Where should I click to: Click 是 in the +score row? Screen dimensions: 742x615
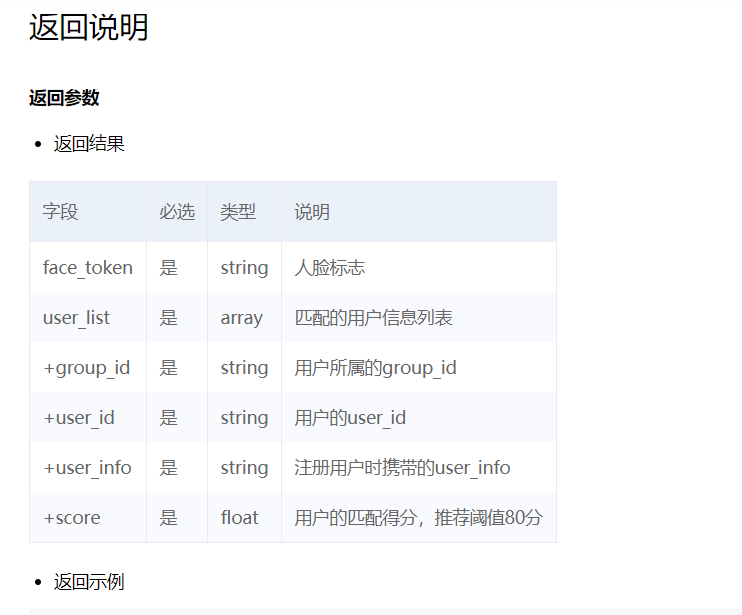point(168,518)
